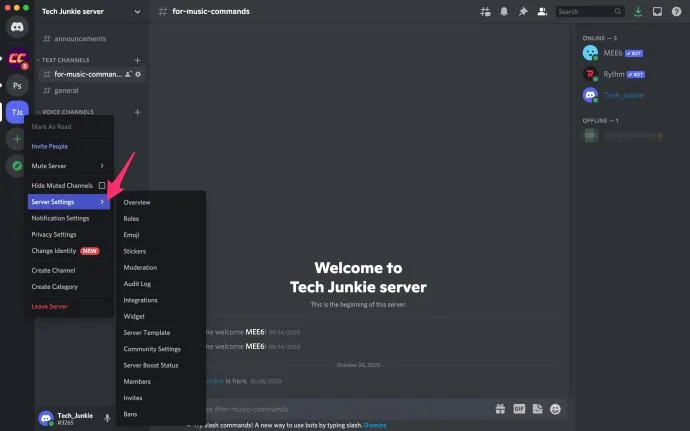Screen dimensions: 690x431
Task: Toggle the Hide Muted Channels checkbox
Action: tap(102, 185)
